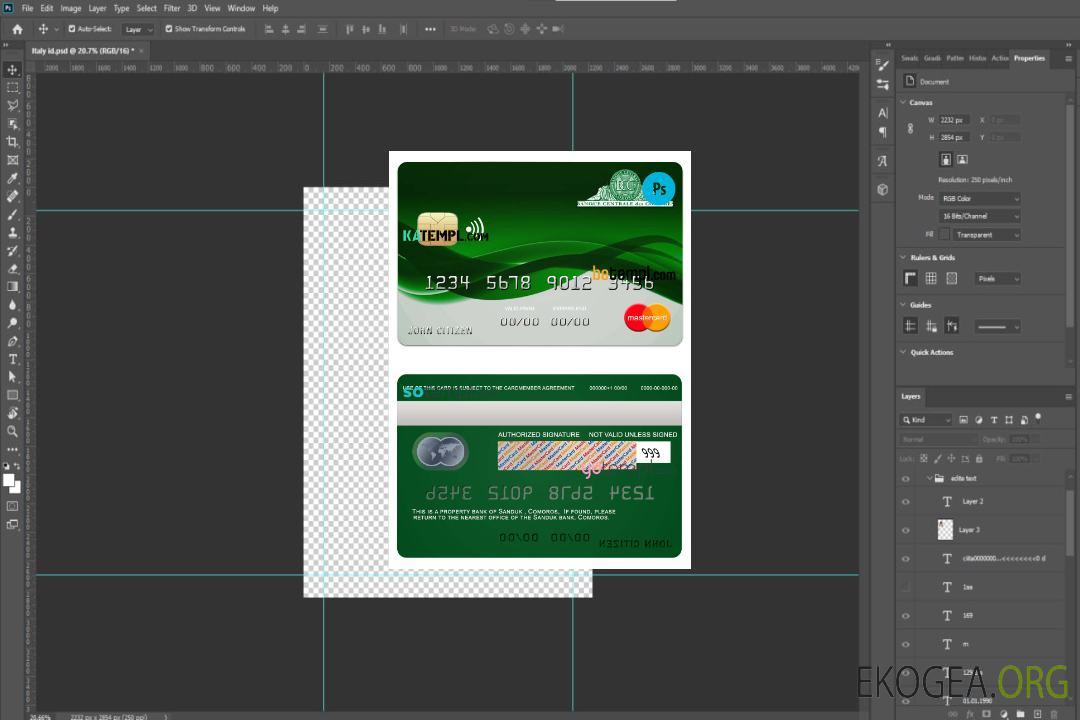Select the Move tool in the toolbox

[12, 70]
